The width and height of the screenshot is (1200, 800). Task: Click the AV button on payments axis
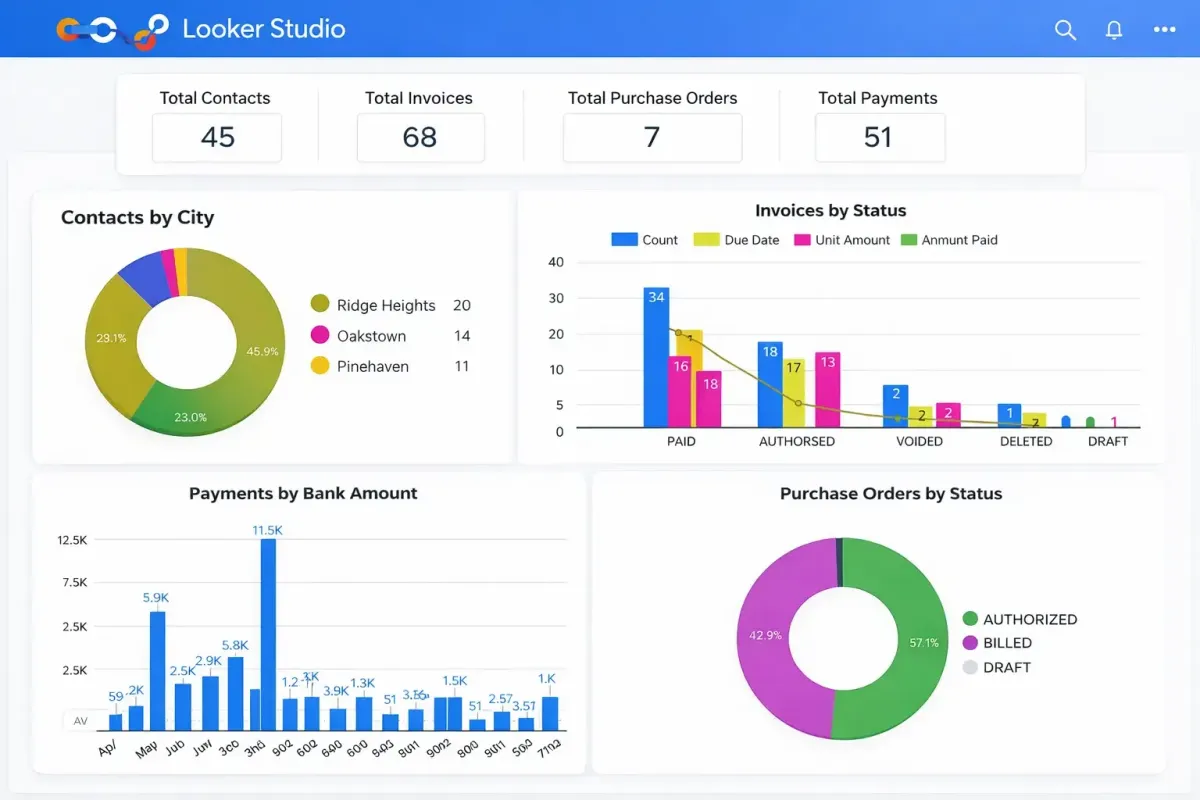click(x=81, y=720)
